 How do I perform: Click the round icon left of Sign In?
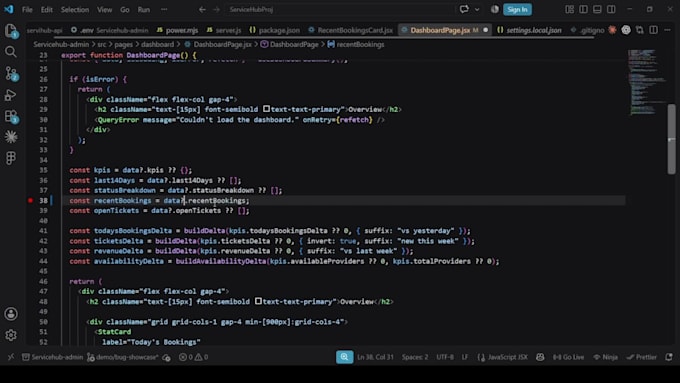[495, 9]
